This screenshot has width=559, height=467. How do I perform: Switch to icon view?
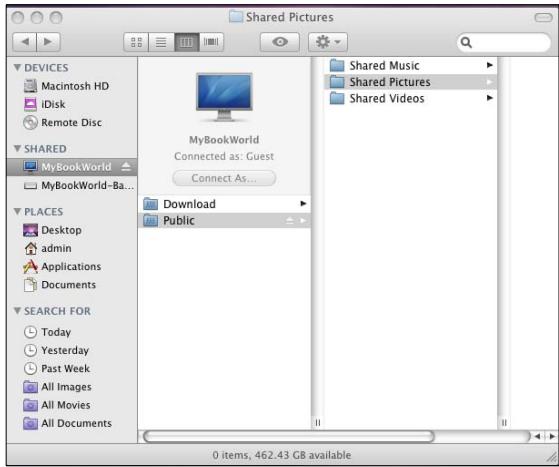pos(136,42)
